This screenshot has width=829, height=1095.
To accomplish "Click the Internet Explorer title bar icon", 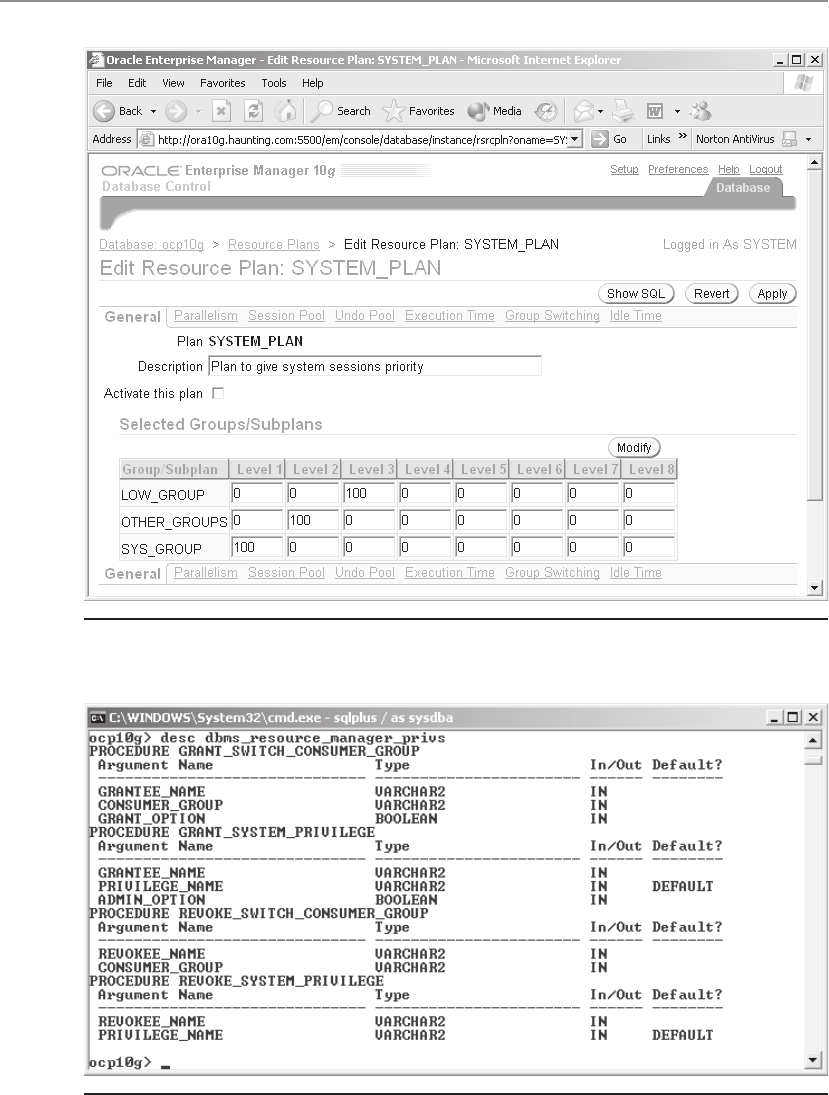I will click(97, 60).
